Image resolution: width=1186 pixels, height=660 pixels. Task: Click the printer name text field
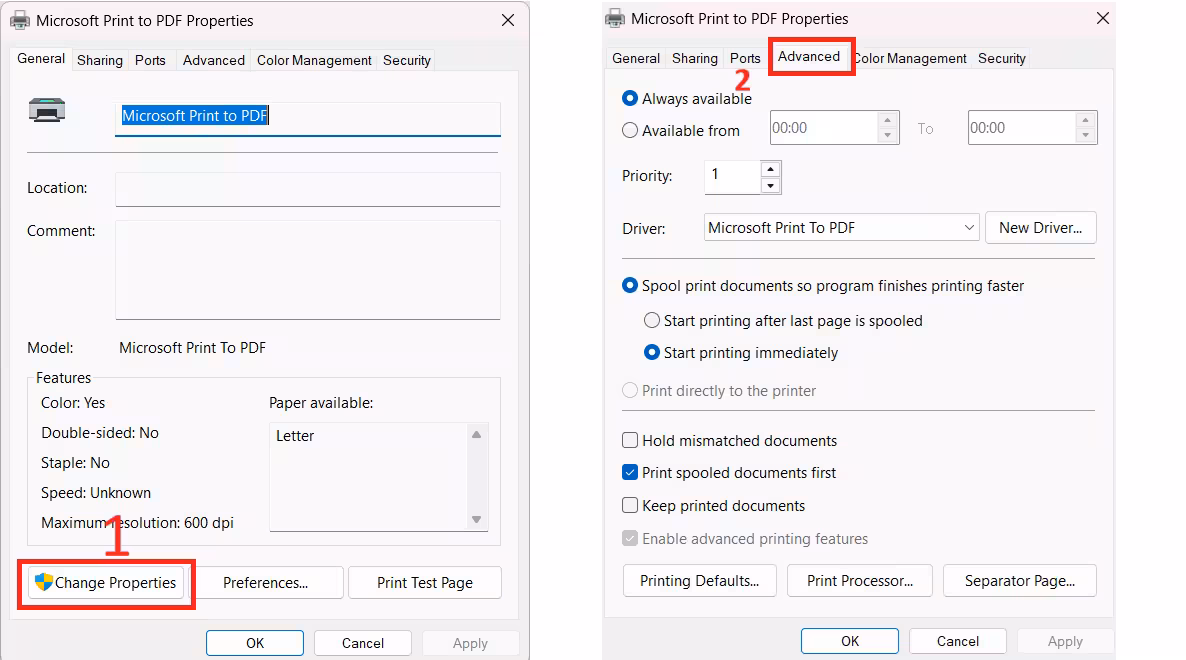pyautogui.click(x=308, y=119)
